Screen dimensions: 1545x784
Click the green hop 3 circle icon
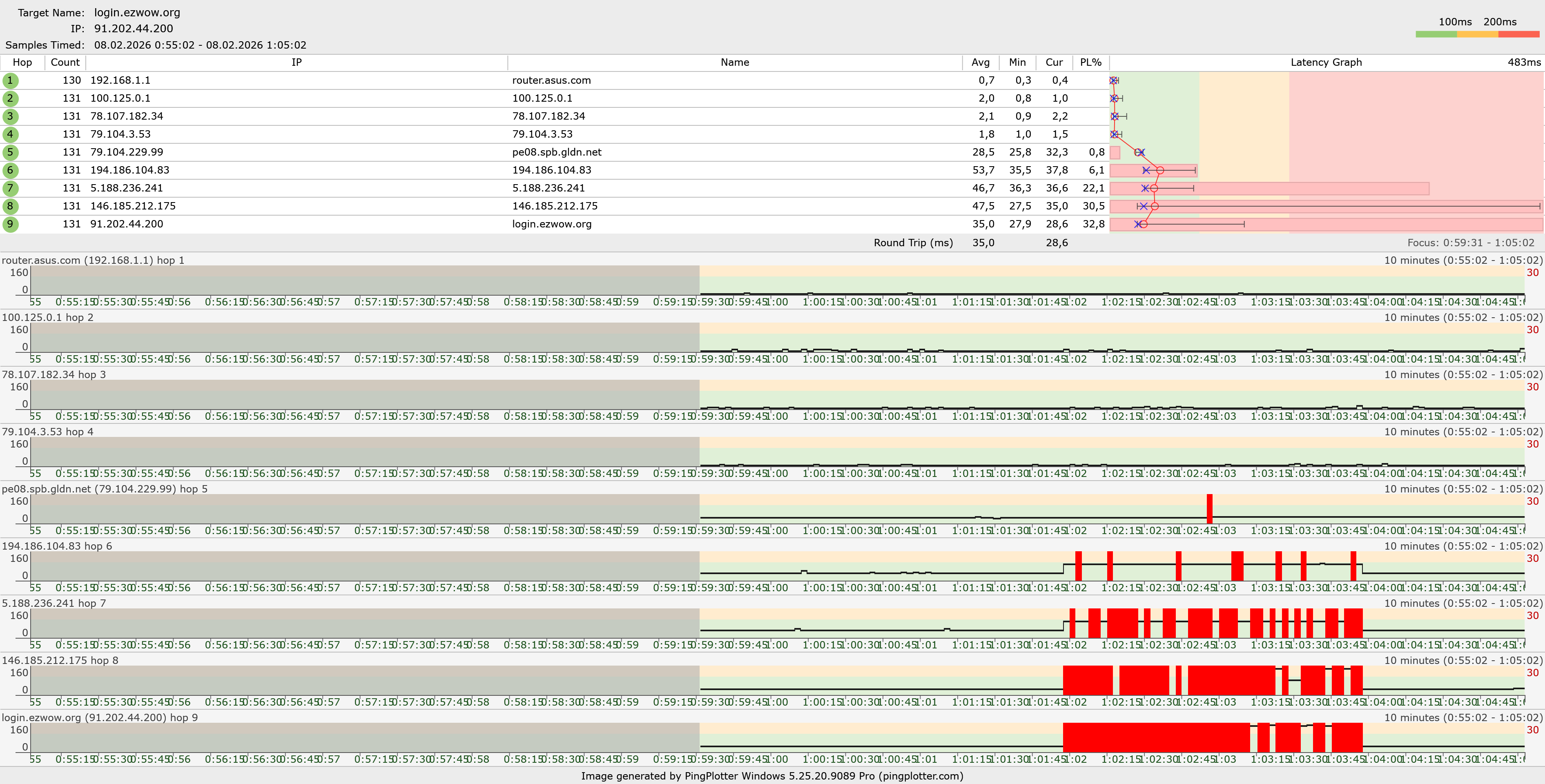click(10, 116)
